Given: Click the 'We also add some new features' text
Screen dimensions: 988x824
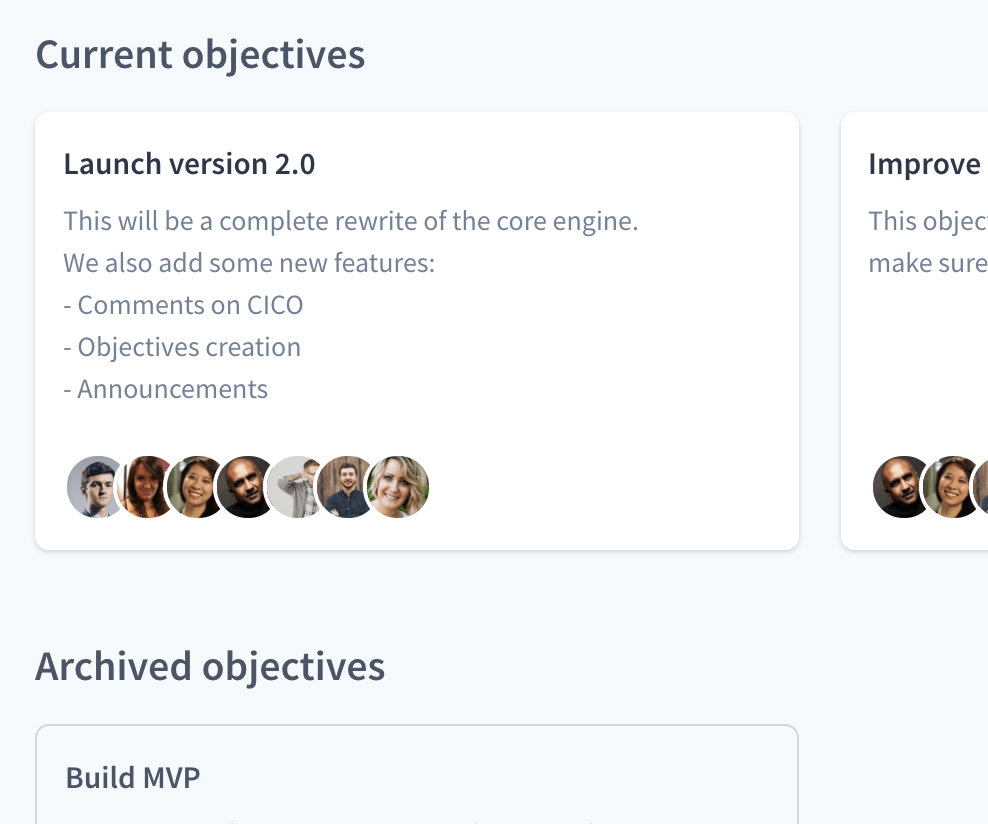Looking at the screenshot, I should [250, 263].
